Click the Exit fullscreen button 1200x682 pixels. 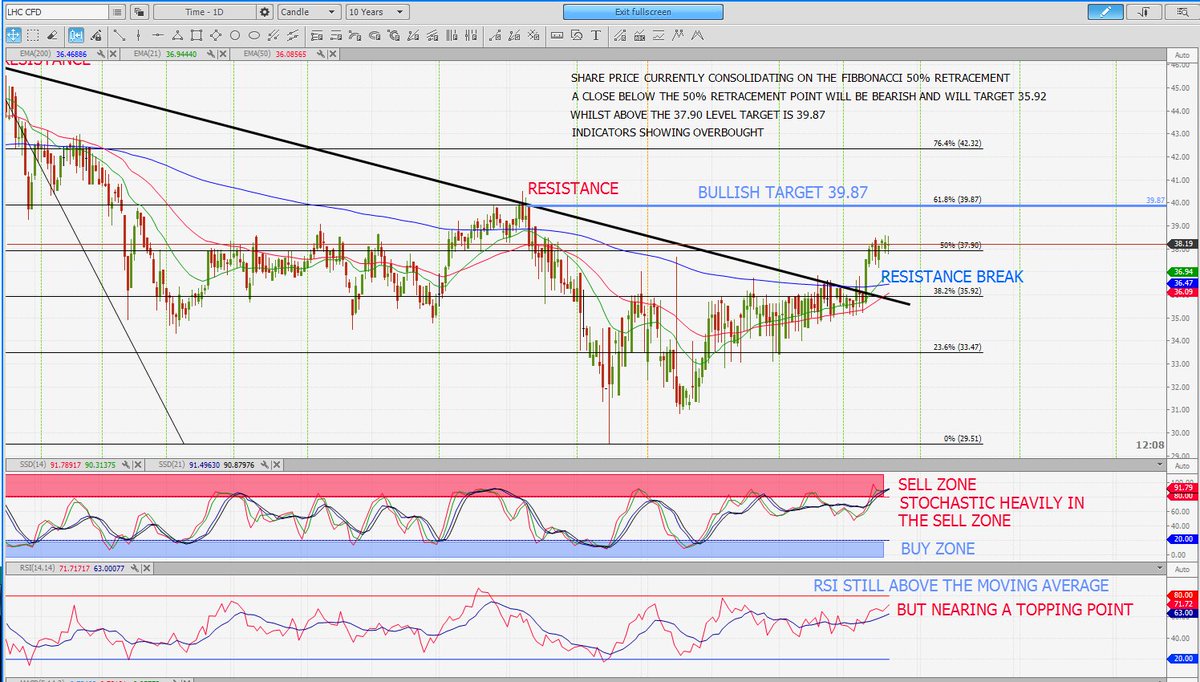643,12
